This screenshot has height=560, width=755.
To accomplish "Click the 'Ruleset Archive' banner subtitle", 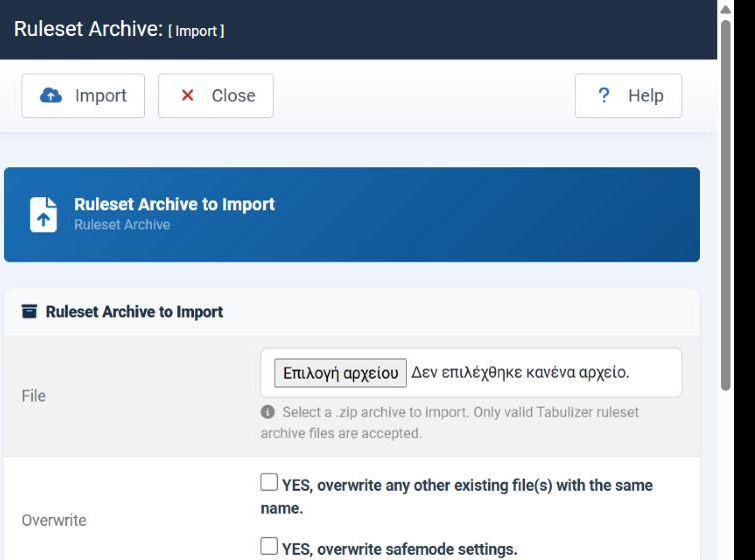I will (x=122, y=225).
